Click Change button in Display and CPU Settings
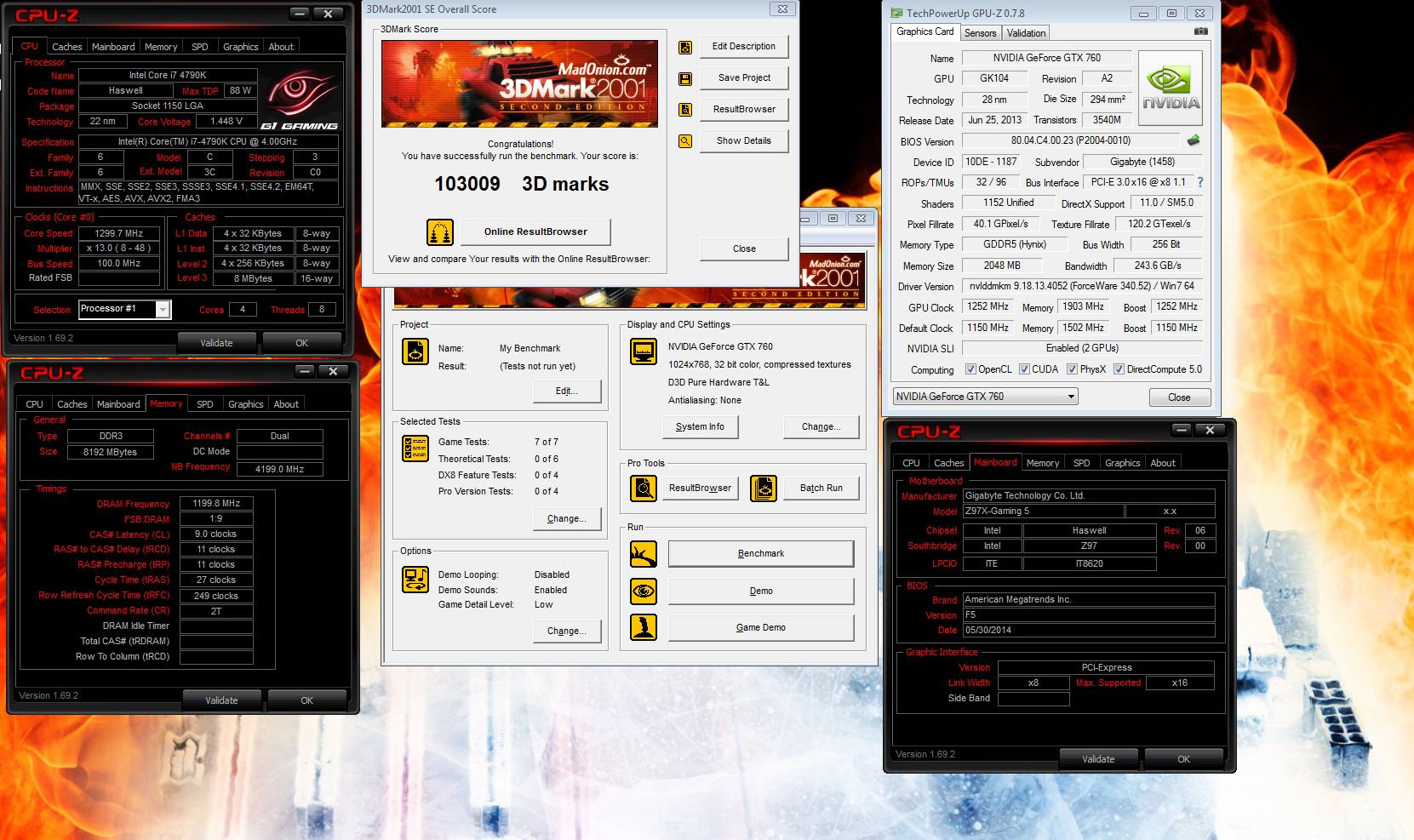The image size is (1414, 840). tap(821, 427)
